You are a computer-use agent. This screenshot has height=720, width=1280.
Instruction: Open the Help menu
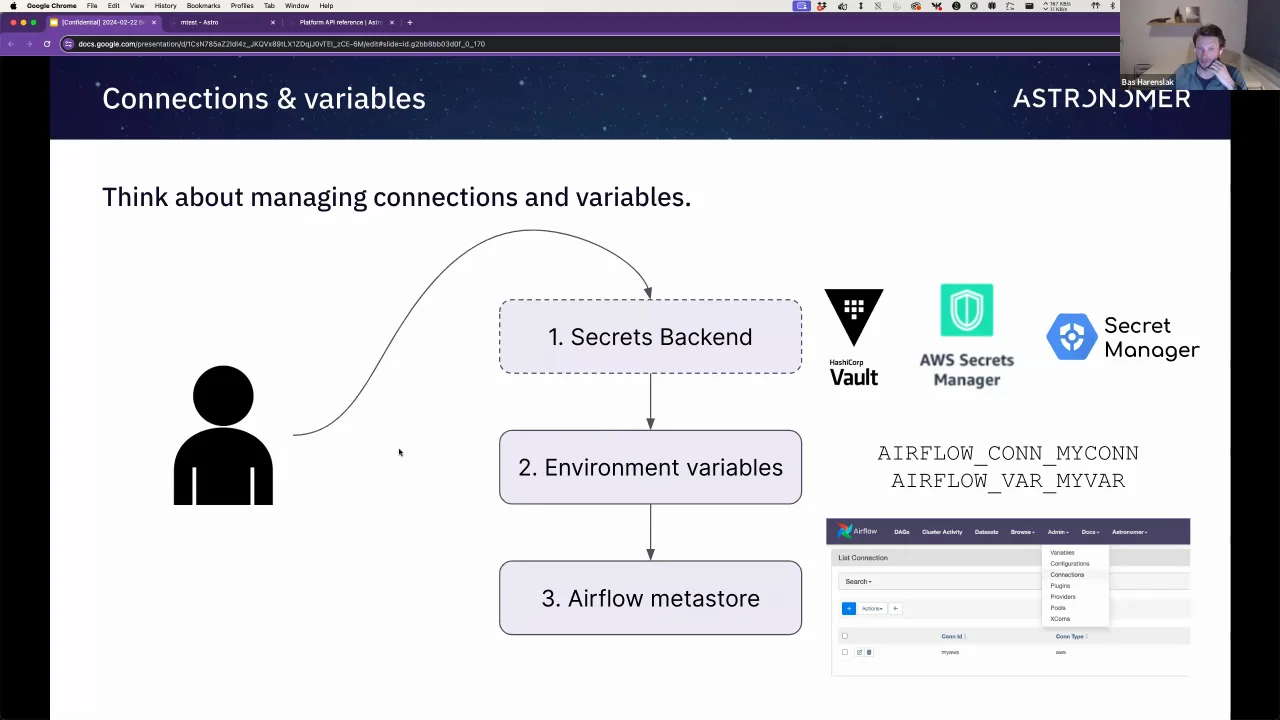tap(326, 6)
